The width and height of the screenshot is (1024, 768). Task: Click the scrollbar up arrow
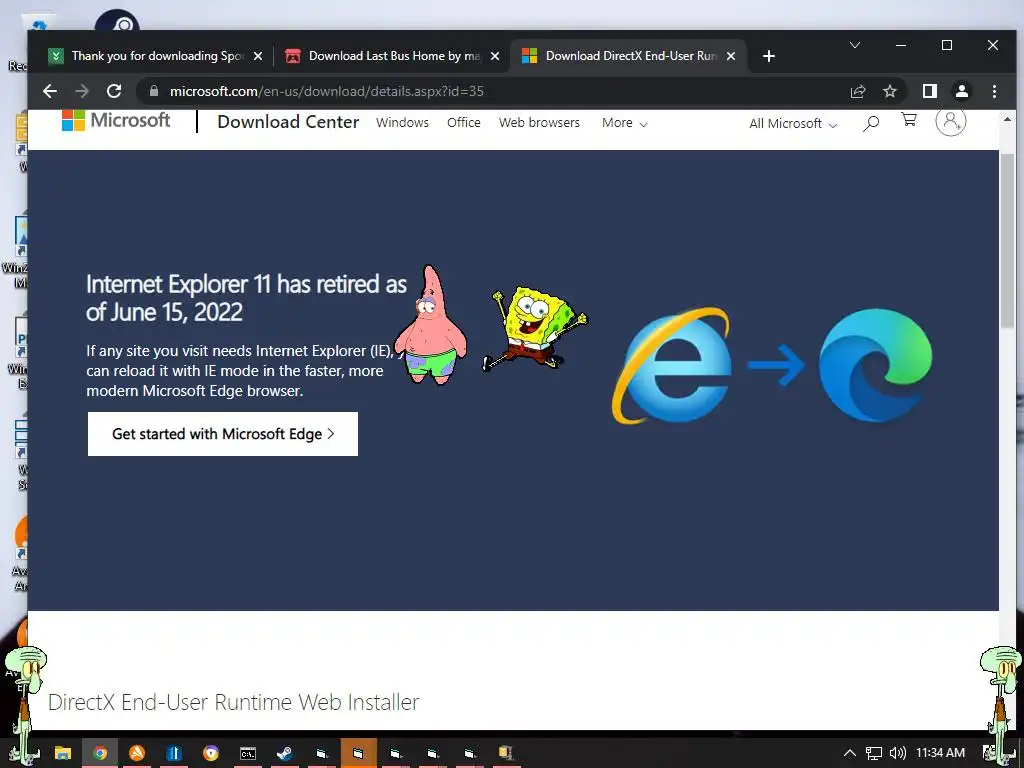tap(1008, 120)
